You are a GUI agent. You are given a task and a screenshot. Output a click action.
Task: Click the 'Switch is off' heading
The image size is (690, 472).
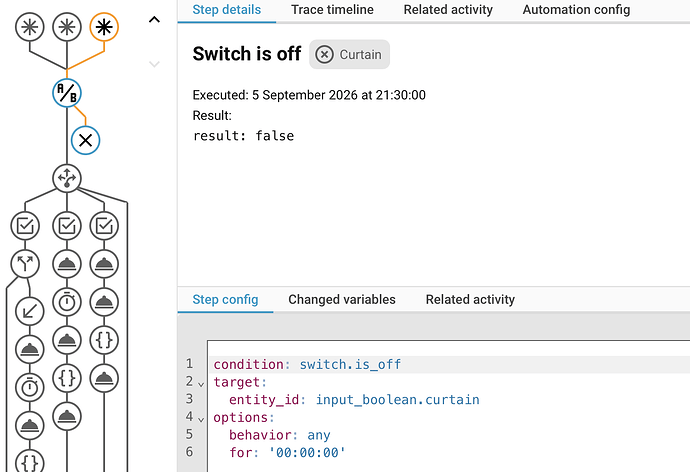pyautogui.click(x=247, y=54)
